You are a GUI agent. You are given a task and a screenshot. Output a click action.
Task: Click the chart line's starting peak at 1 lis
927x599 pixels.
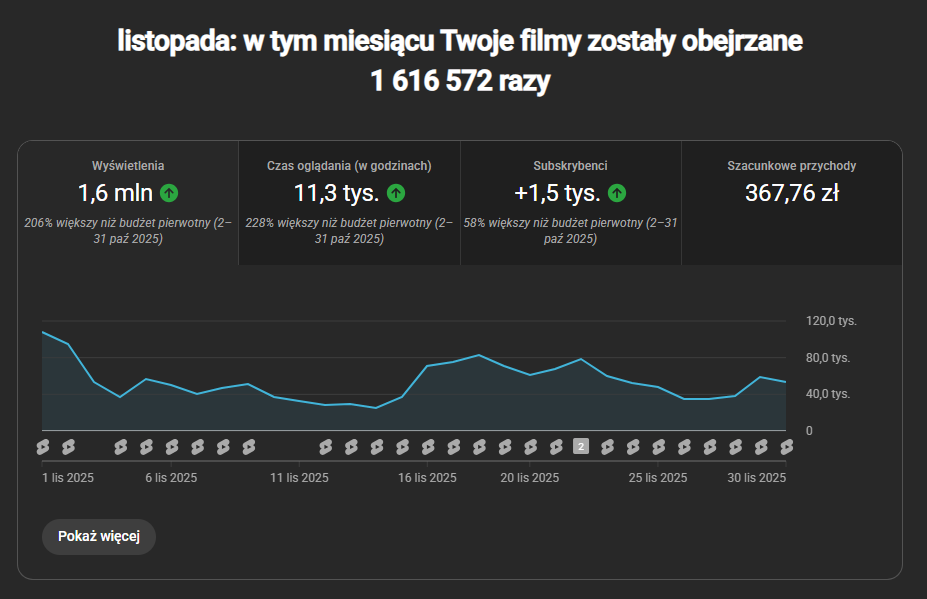43,332
